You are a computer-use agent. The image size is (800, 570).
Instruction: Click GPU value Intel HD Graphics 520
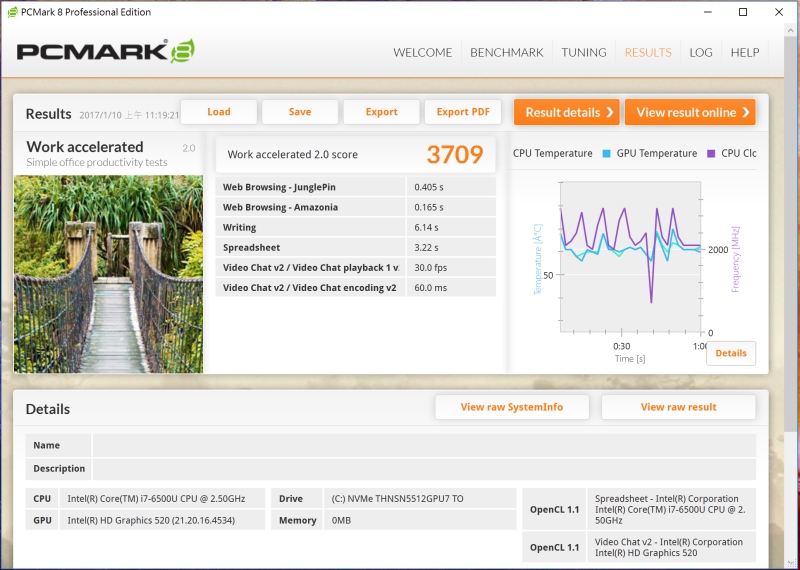coord(162,521)
